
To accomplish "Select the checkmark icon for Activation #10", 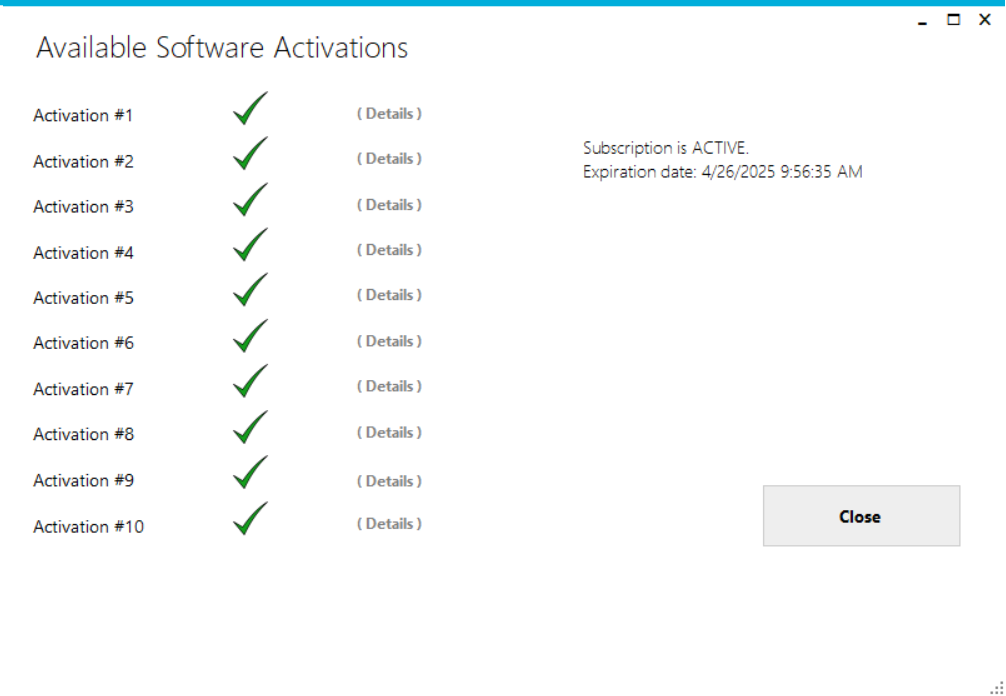I will click(249, 519).
